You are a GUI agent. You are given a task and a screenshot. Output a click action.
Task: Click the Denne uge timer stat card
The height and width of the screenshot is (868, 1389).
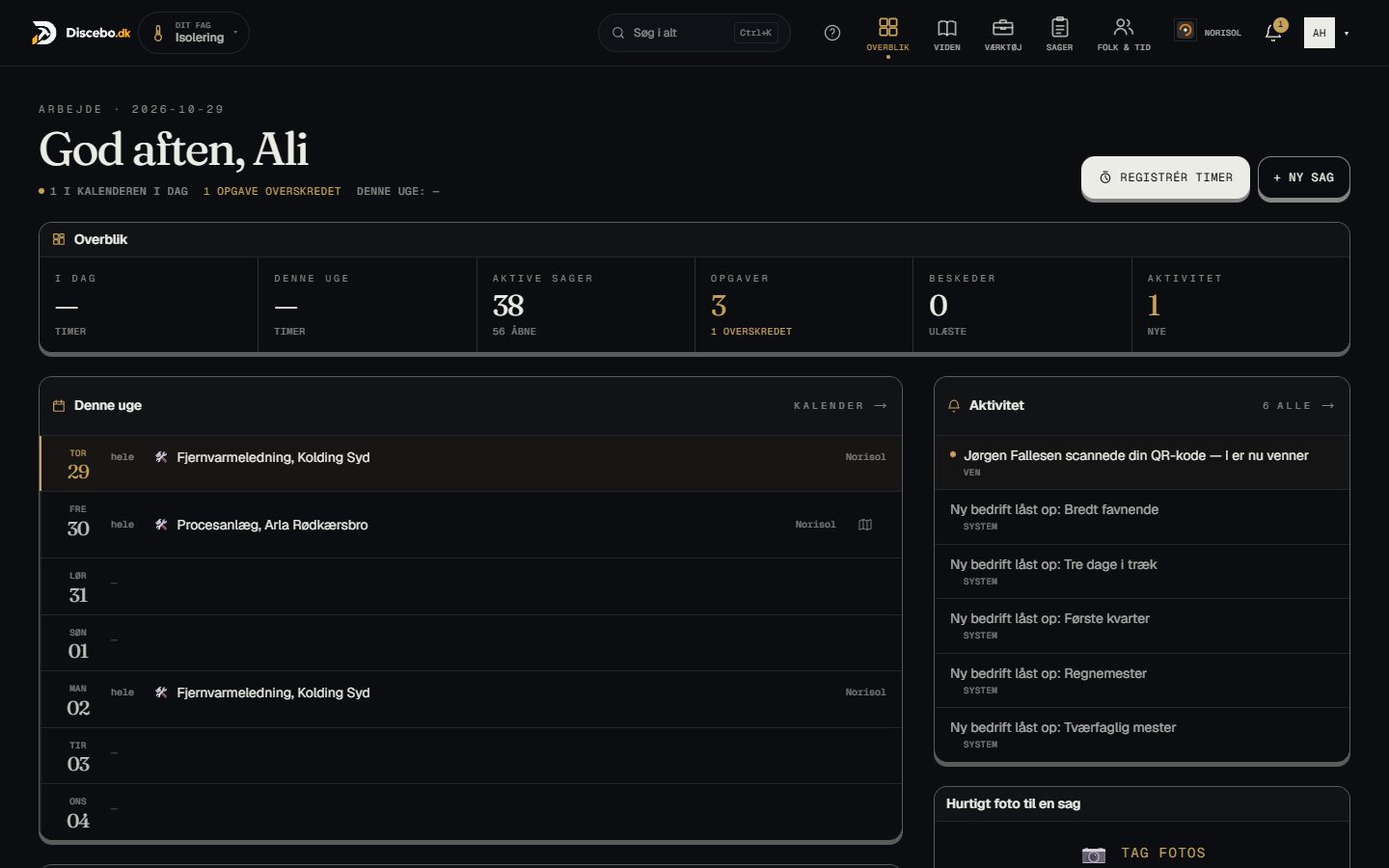368,305
